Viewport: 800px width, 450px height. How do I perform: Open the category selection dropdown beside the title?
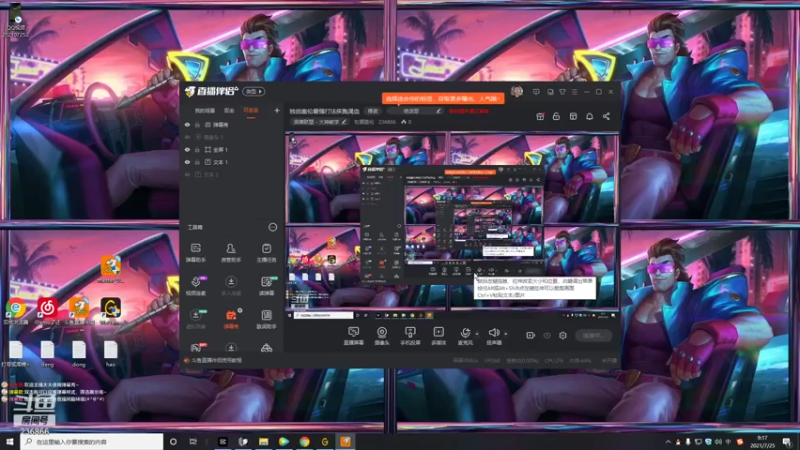tap(413, 111)
